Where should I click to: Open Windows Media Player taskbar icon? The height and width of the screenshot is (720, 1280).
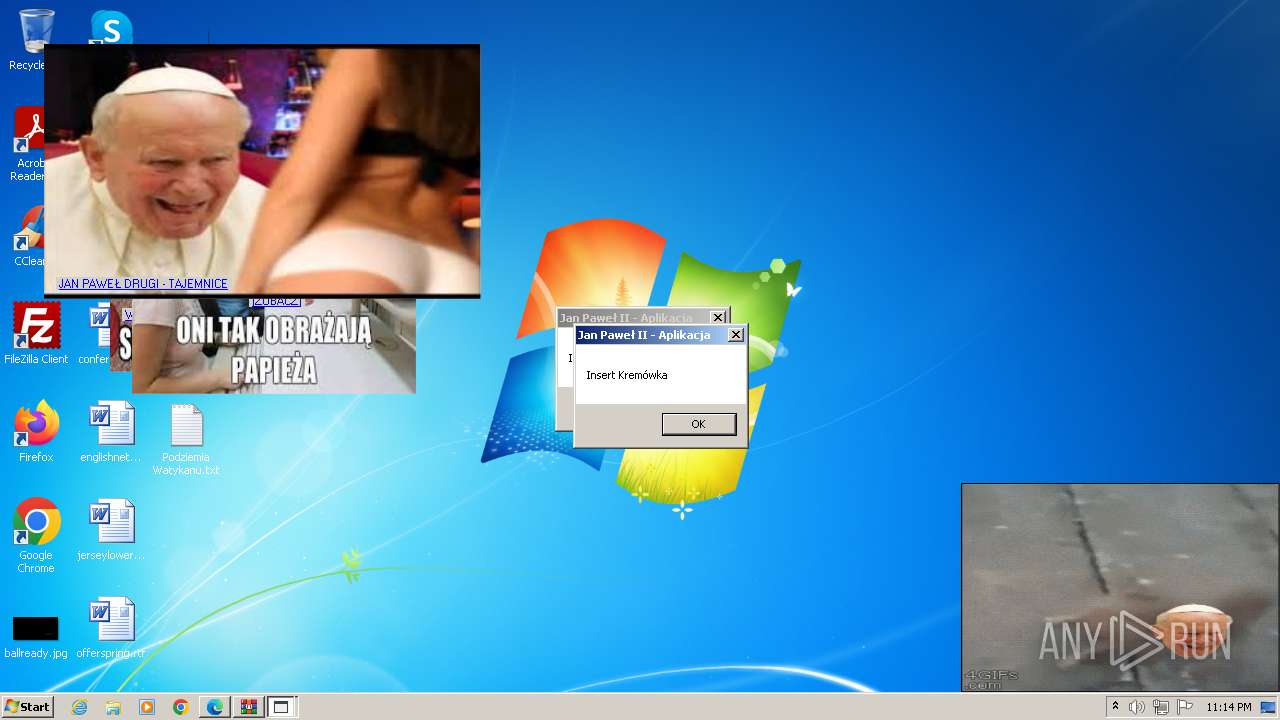pyautogui.click(x=147, y=707)
